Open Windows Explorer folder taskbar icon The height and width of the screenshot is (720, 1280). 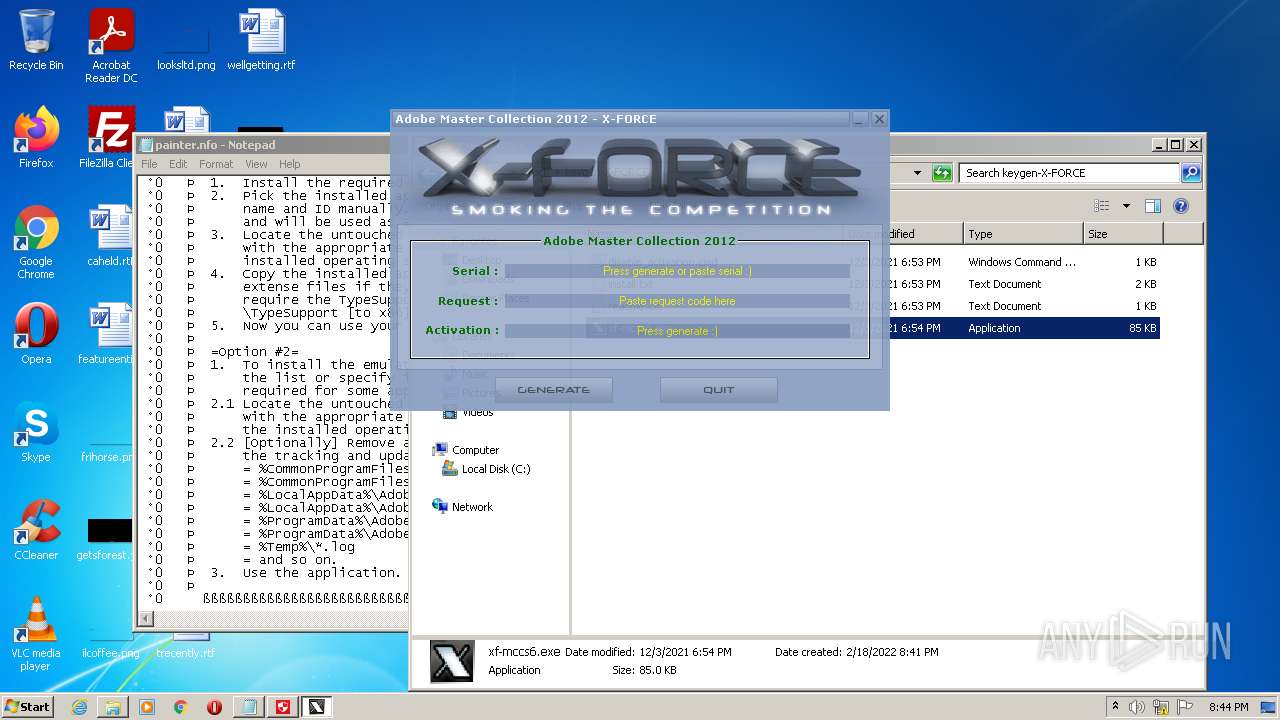[113, 707]
